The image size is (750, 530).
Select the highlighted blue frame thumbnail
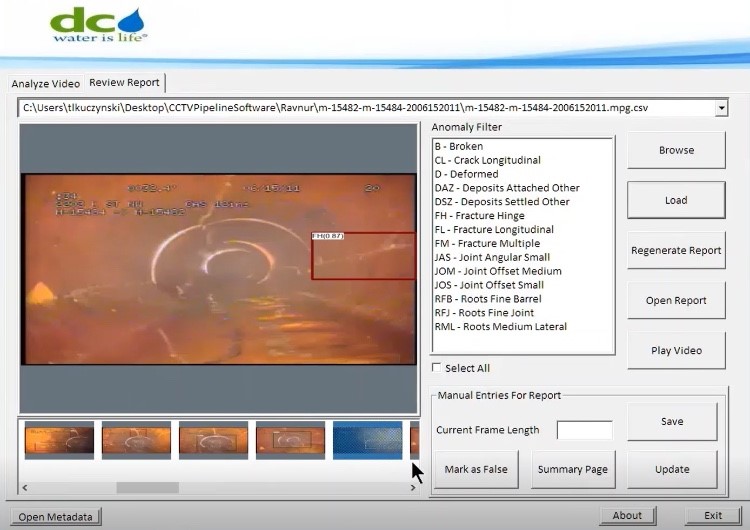tap(367, 440)
